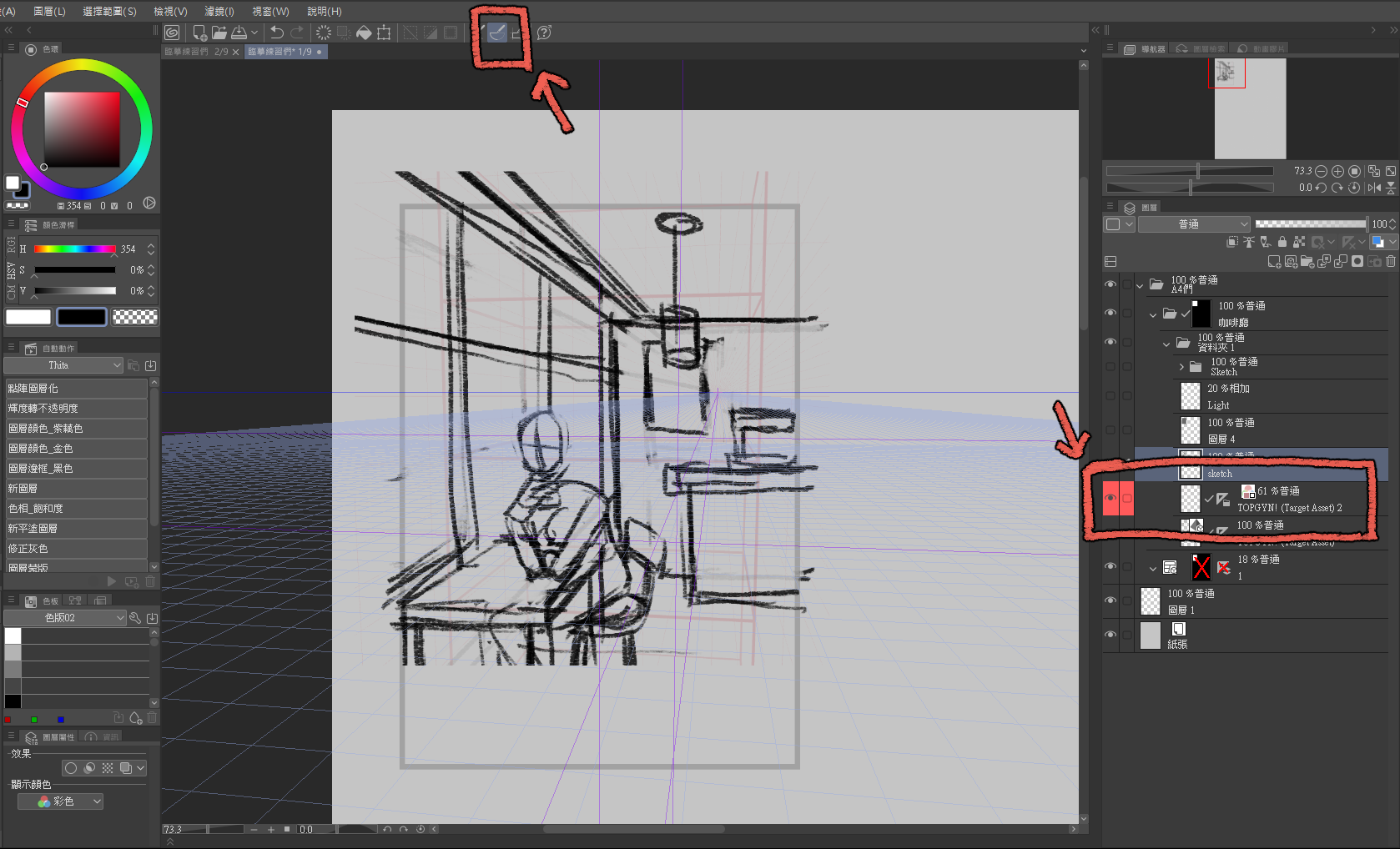Viewport: 1400px width, 849px height.
Task: Open the CLIP STUDIO icon at top left
Action: click(x=171, y=32)
